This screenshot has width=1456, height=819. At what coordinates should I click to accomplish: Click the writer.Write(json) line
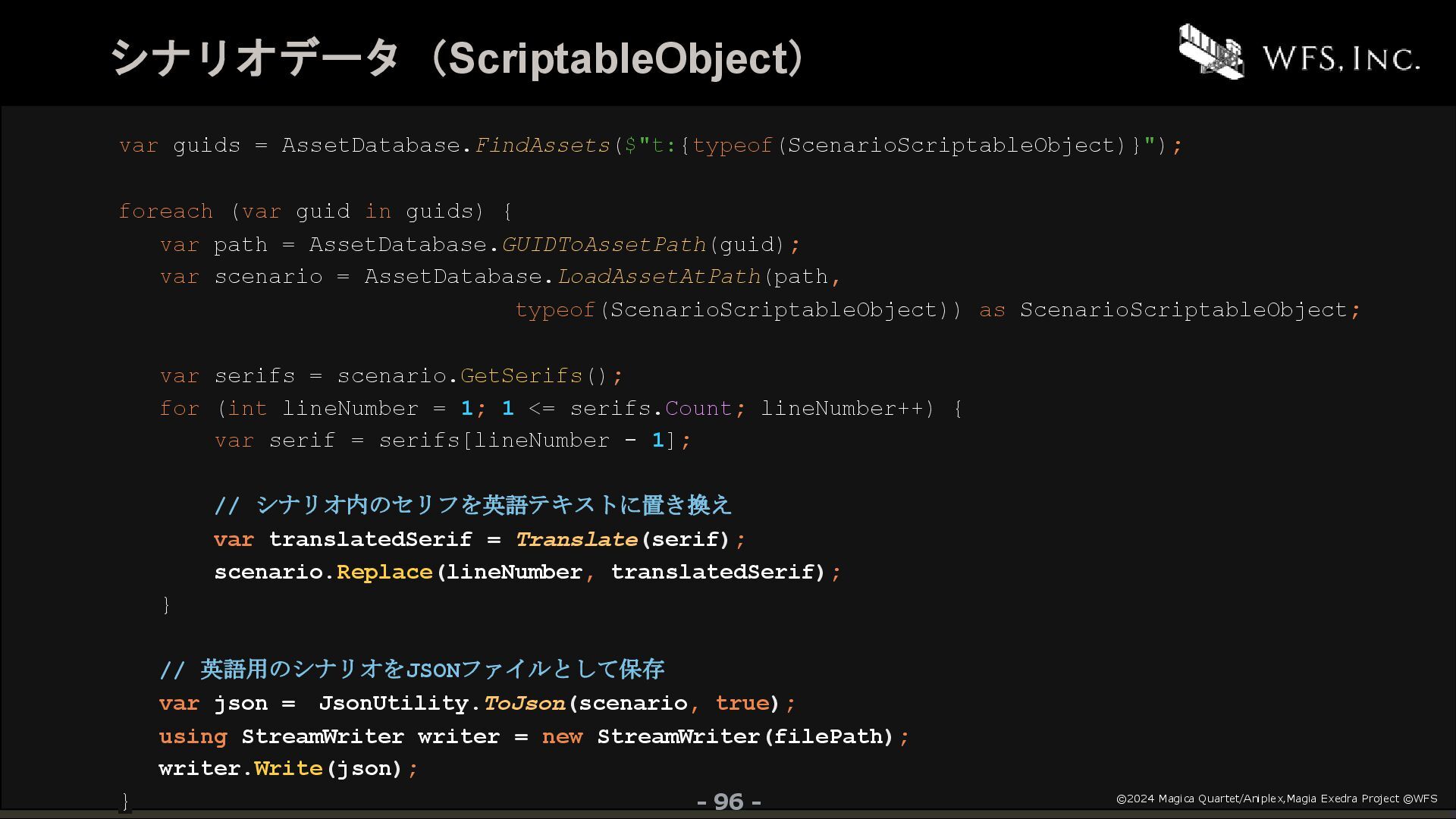click(288, 768)
